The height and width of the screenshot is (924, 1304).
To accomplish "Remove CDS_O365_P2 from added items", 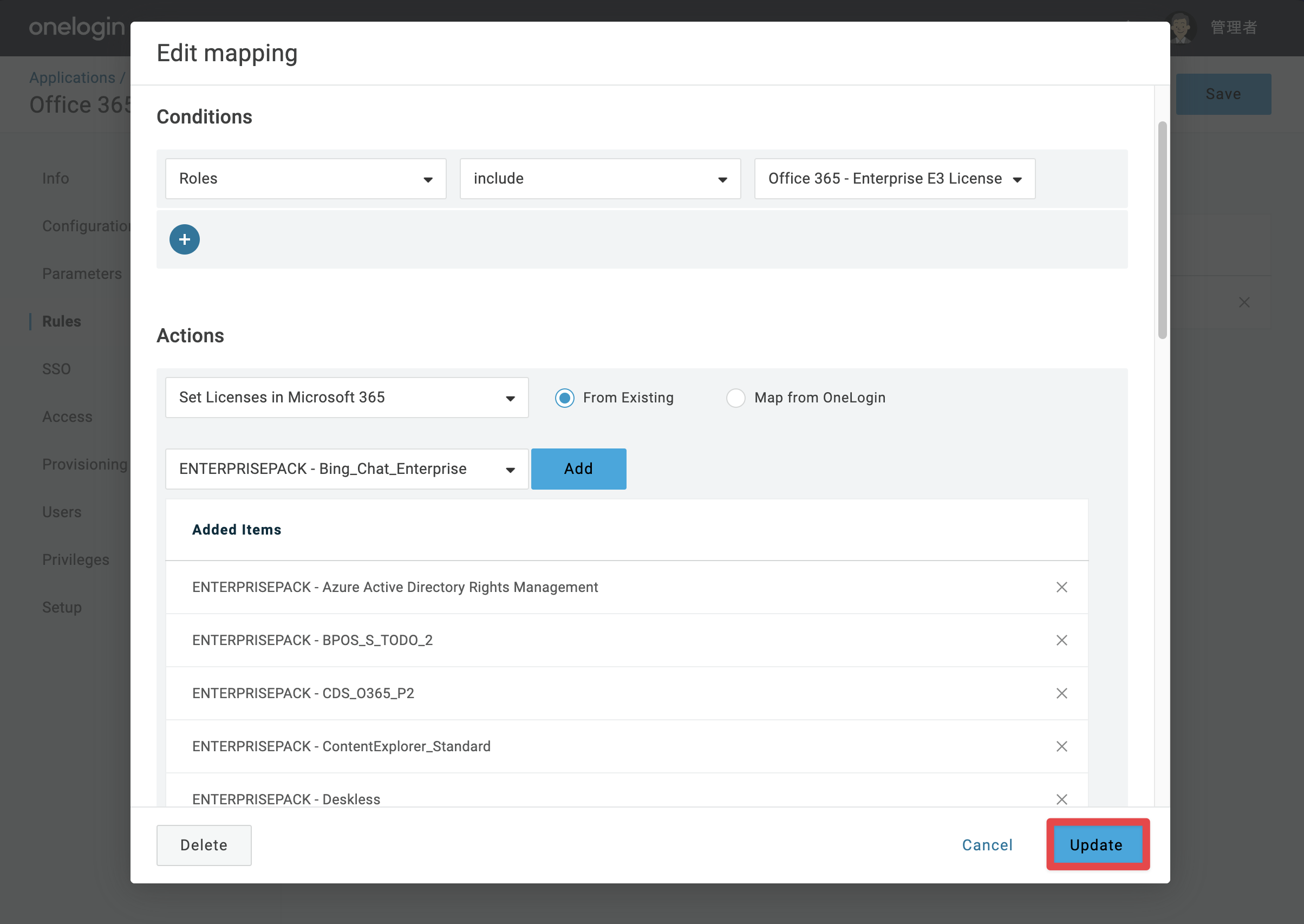I will point(1061,693).
